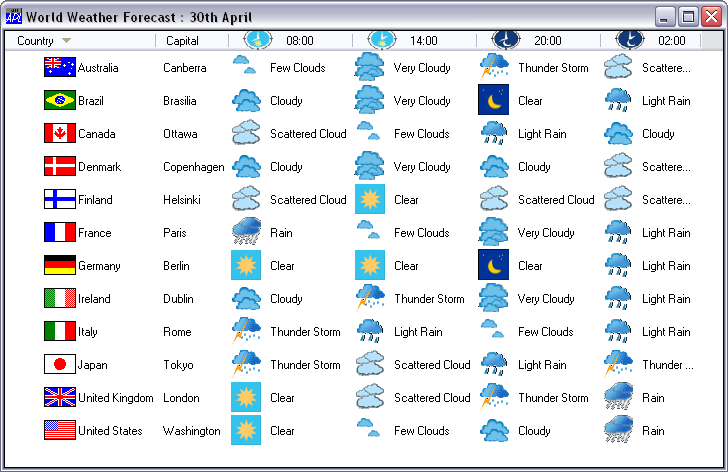Viewport: 728px width, 472px height.
Task: Sort by the Country column sort arrow
Action: pos(66,41)
